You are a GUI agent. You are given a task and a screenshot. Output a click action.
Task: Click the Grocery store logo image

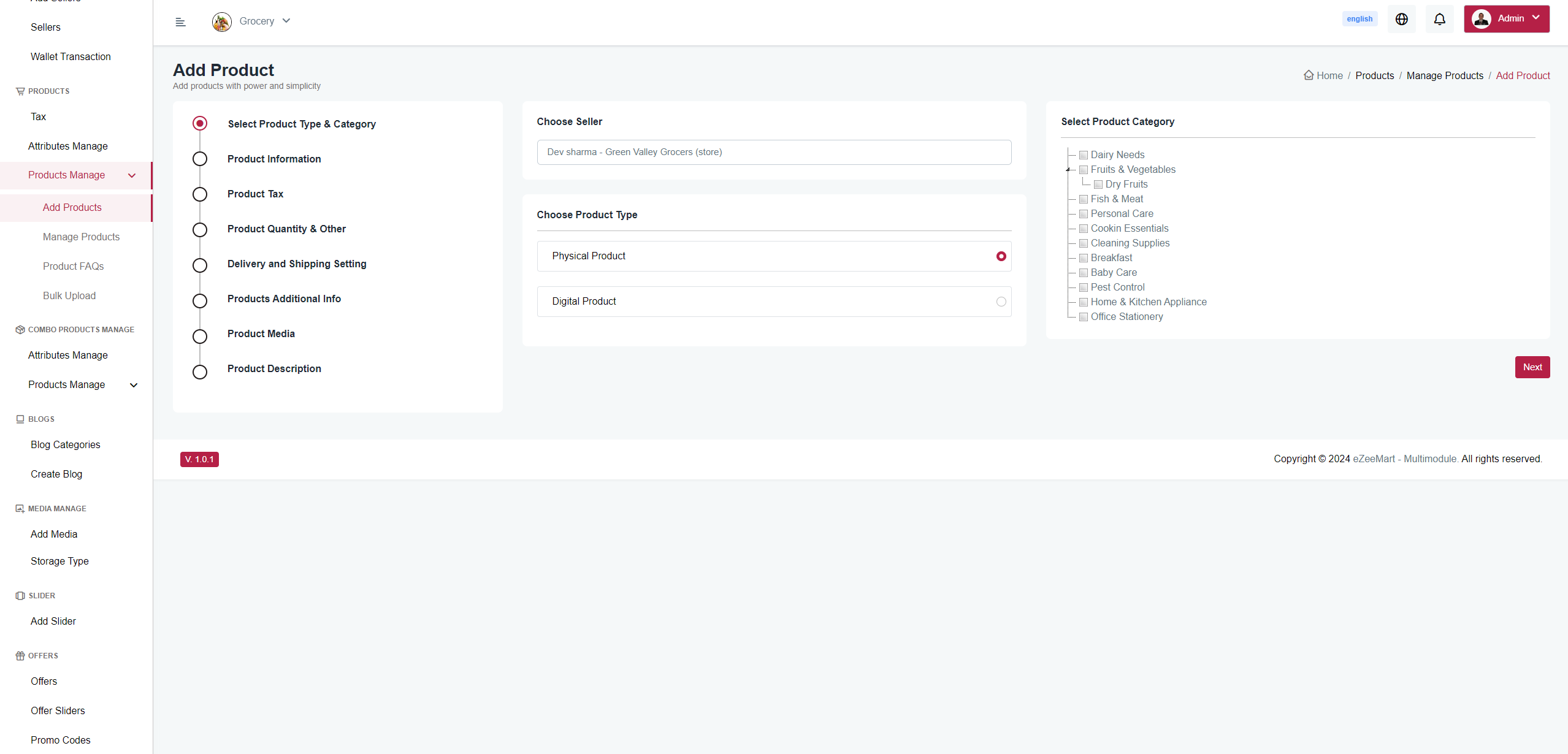[221, 22]
